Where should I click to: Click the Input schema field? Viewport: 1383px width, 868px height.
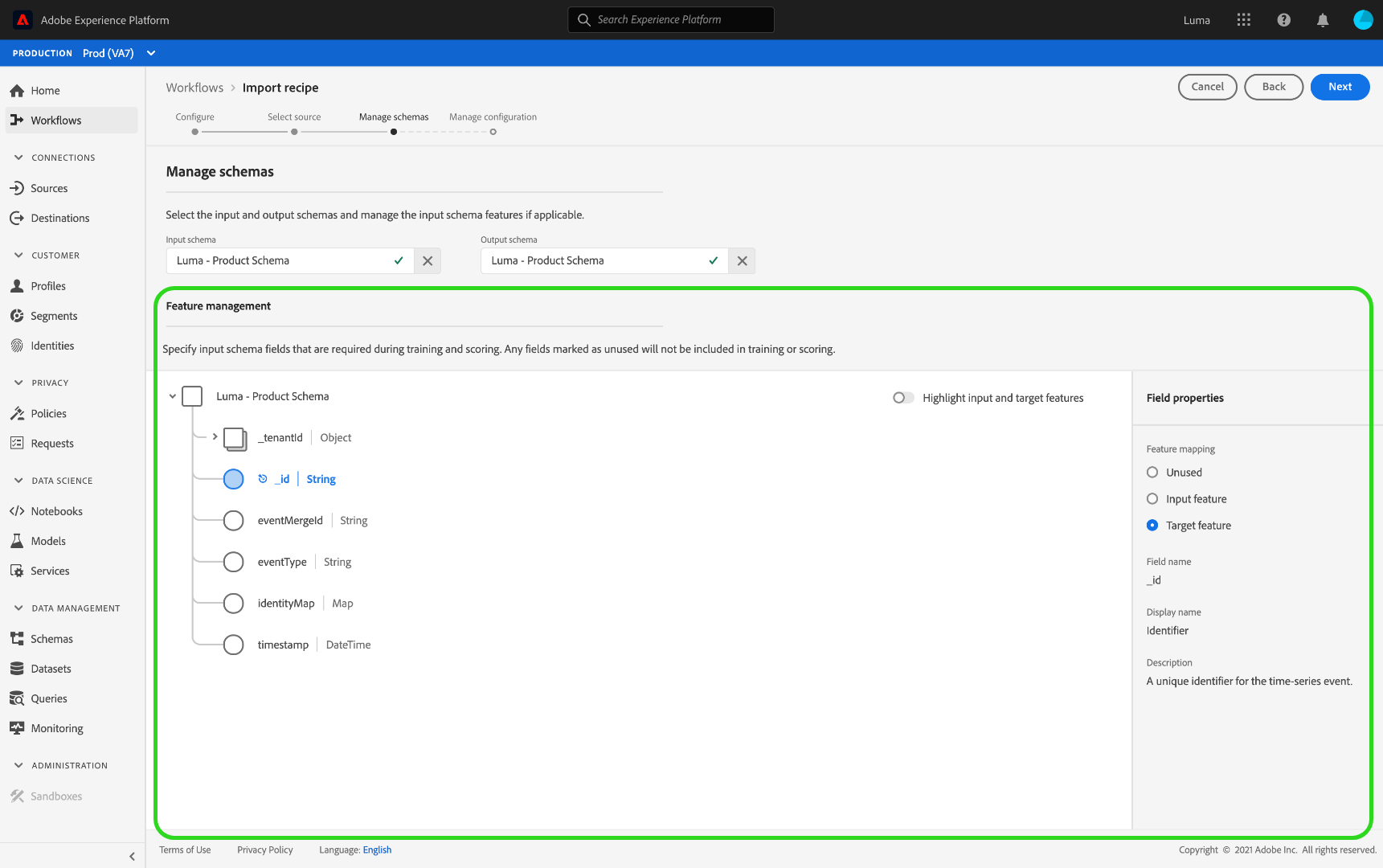click(x=290, y=261)
